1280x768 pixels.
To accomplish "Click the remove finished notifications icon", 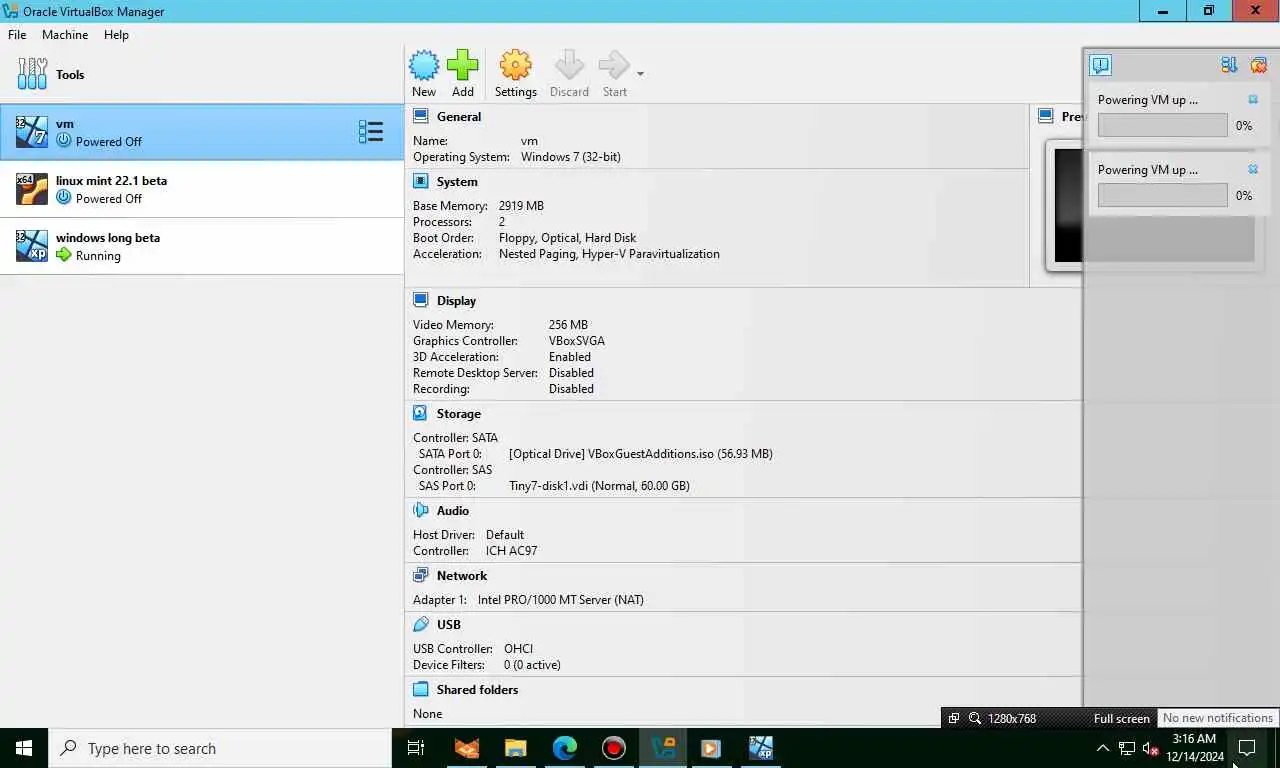I will click(1258, 65).
